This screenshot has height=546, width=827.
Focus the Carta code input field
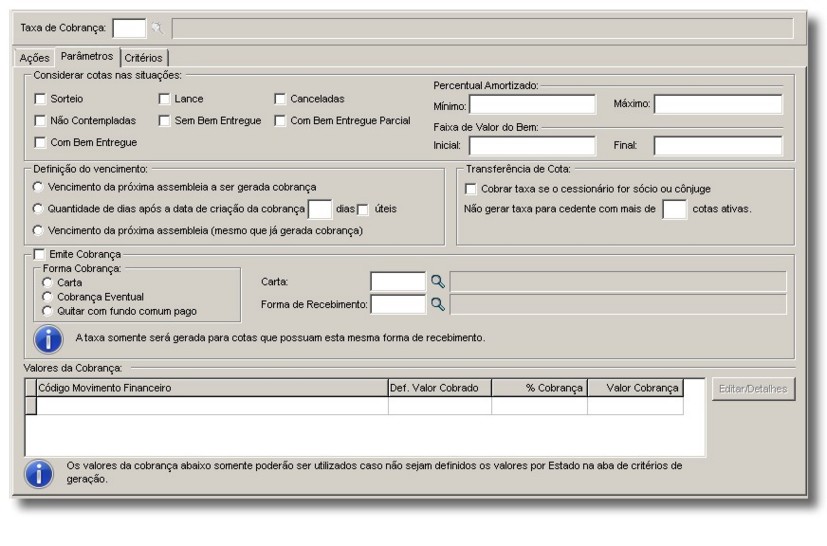coord(398,282)
